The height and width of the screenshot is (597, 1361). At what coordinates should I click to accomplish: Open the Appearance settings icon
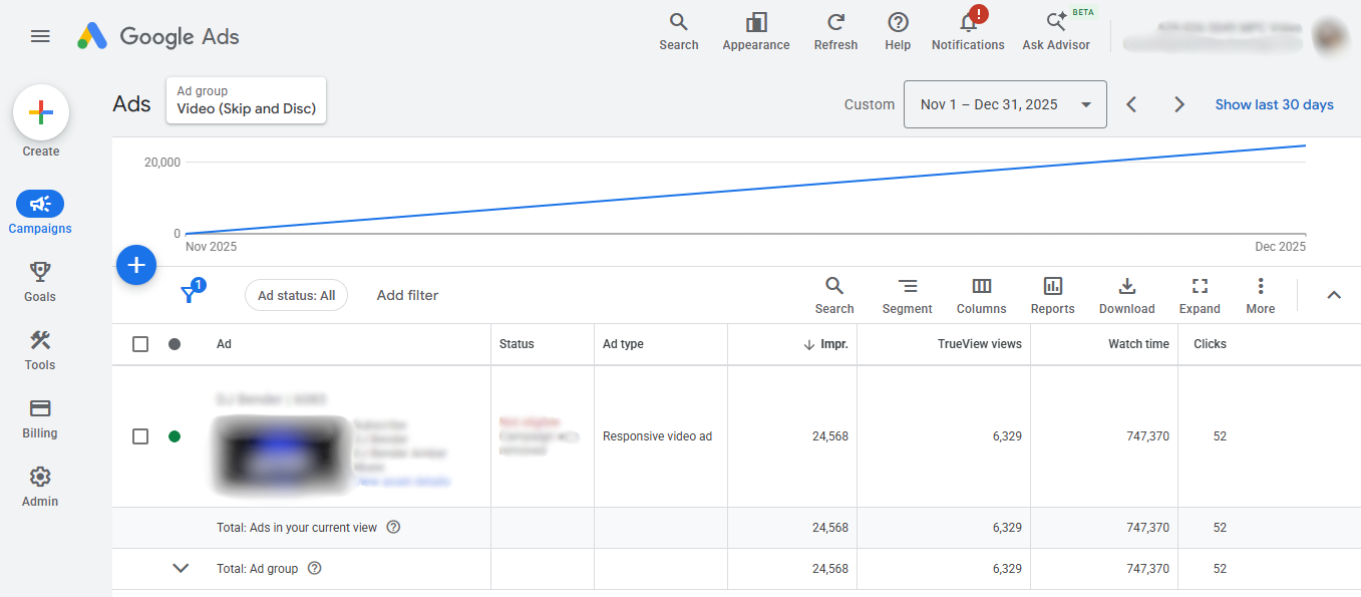756,22
